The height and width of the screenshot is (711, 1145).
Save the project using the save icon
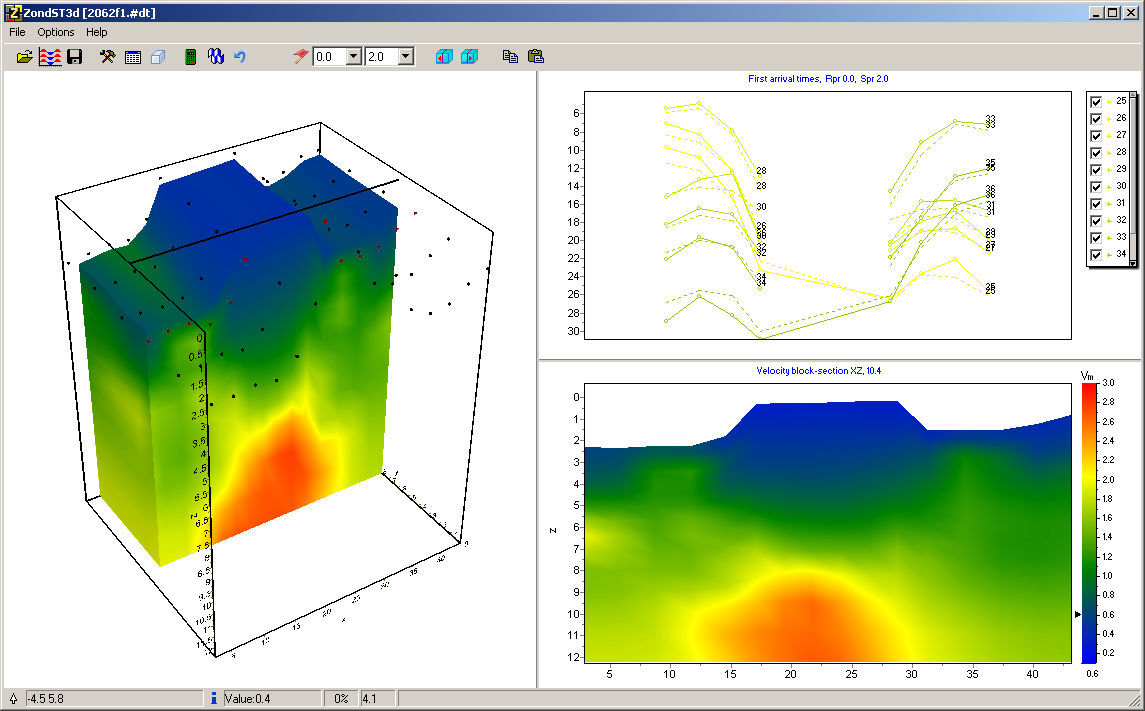pos(75,57)
